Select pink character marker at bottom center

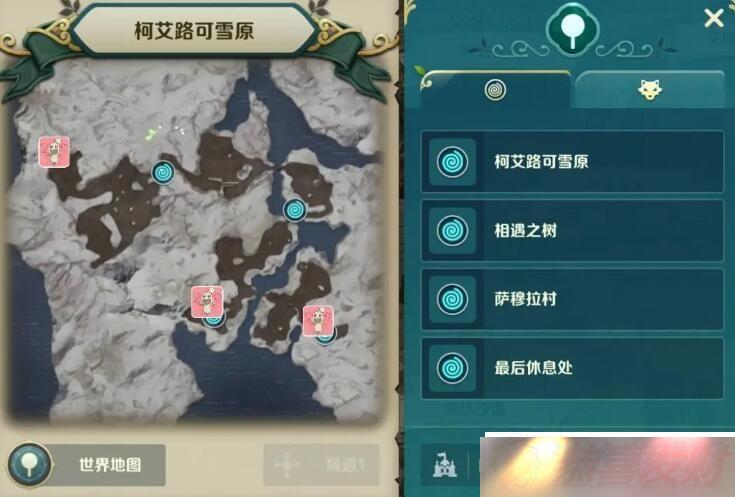tap(207, 301)
